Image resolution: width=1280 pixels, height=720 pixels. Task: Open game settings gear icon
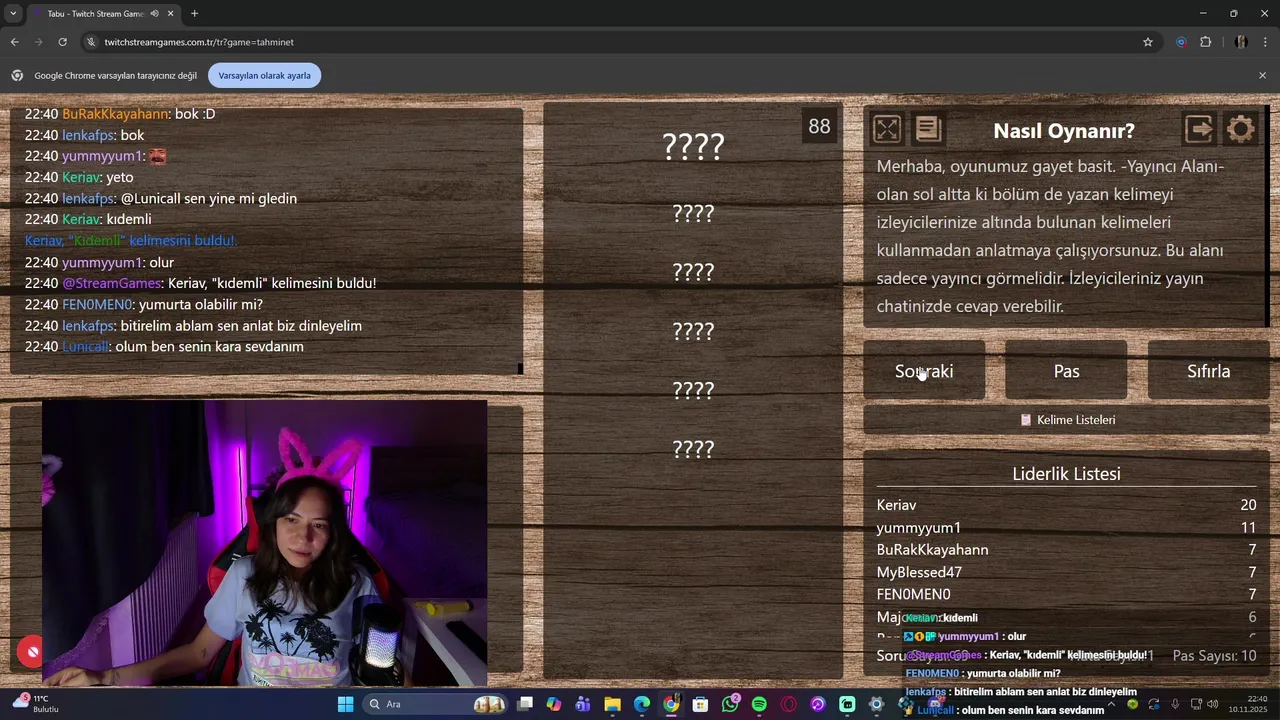click(x=1241, y=129)
